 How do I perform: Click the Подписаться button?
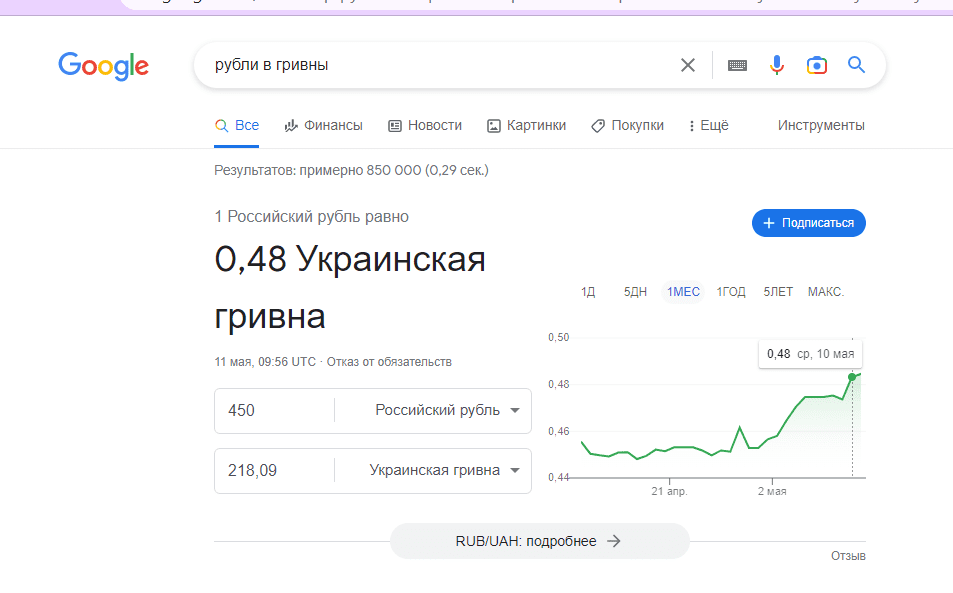(x=808, y=223)
